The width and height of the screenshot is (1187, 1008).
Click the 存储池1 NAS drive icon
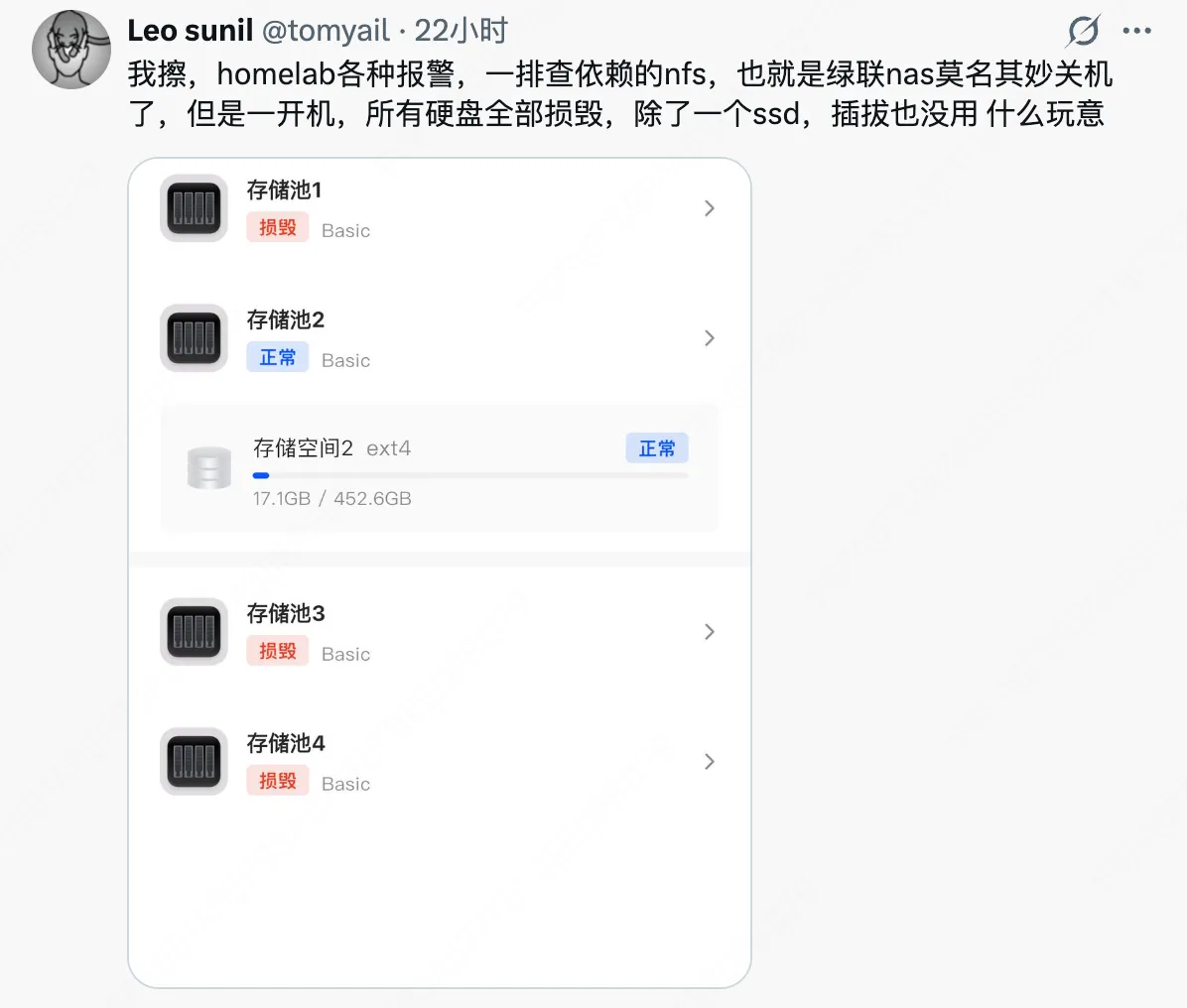pyautogui.click(x=194, y=208)
